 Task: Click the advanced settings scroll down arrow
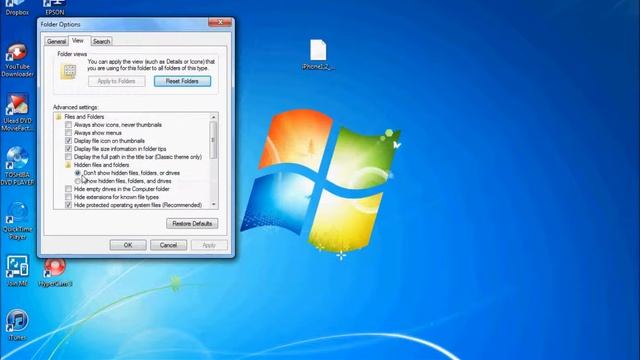pos(213,204)
